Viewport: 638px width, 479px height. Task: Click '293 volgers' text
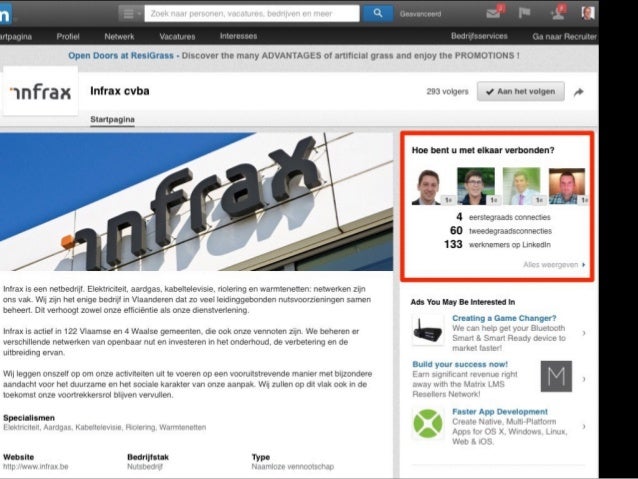[447, 92]
